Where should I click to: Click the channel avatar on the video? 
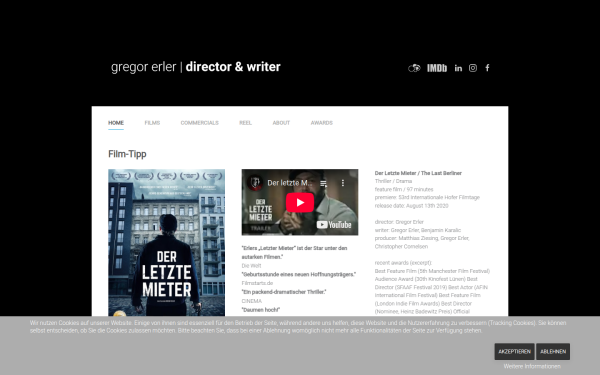[255, 183]
